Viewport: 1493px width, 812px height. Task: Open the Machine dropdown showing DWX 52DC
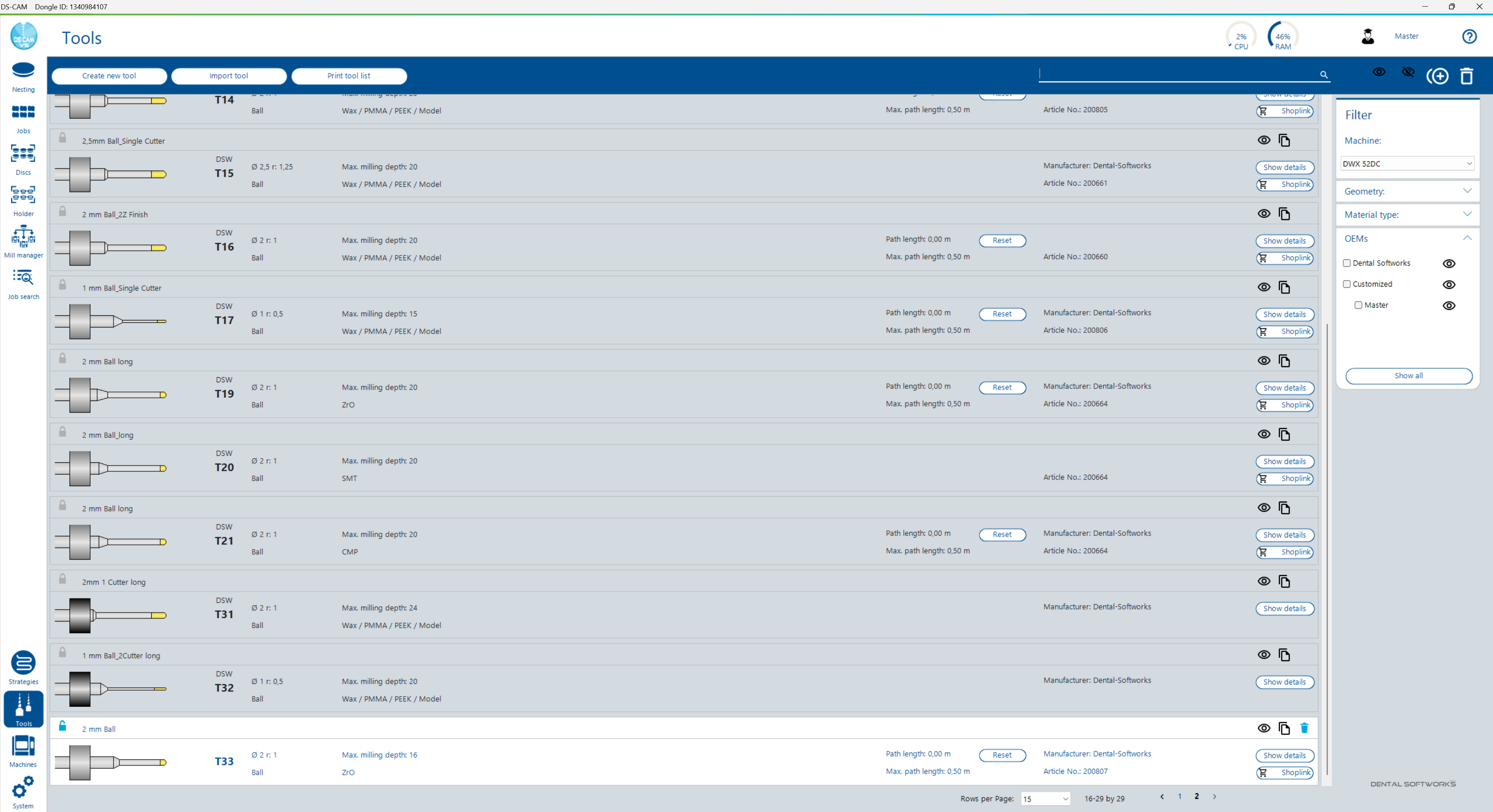tap(1407, 163)
